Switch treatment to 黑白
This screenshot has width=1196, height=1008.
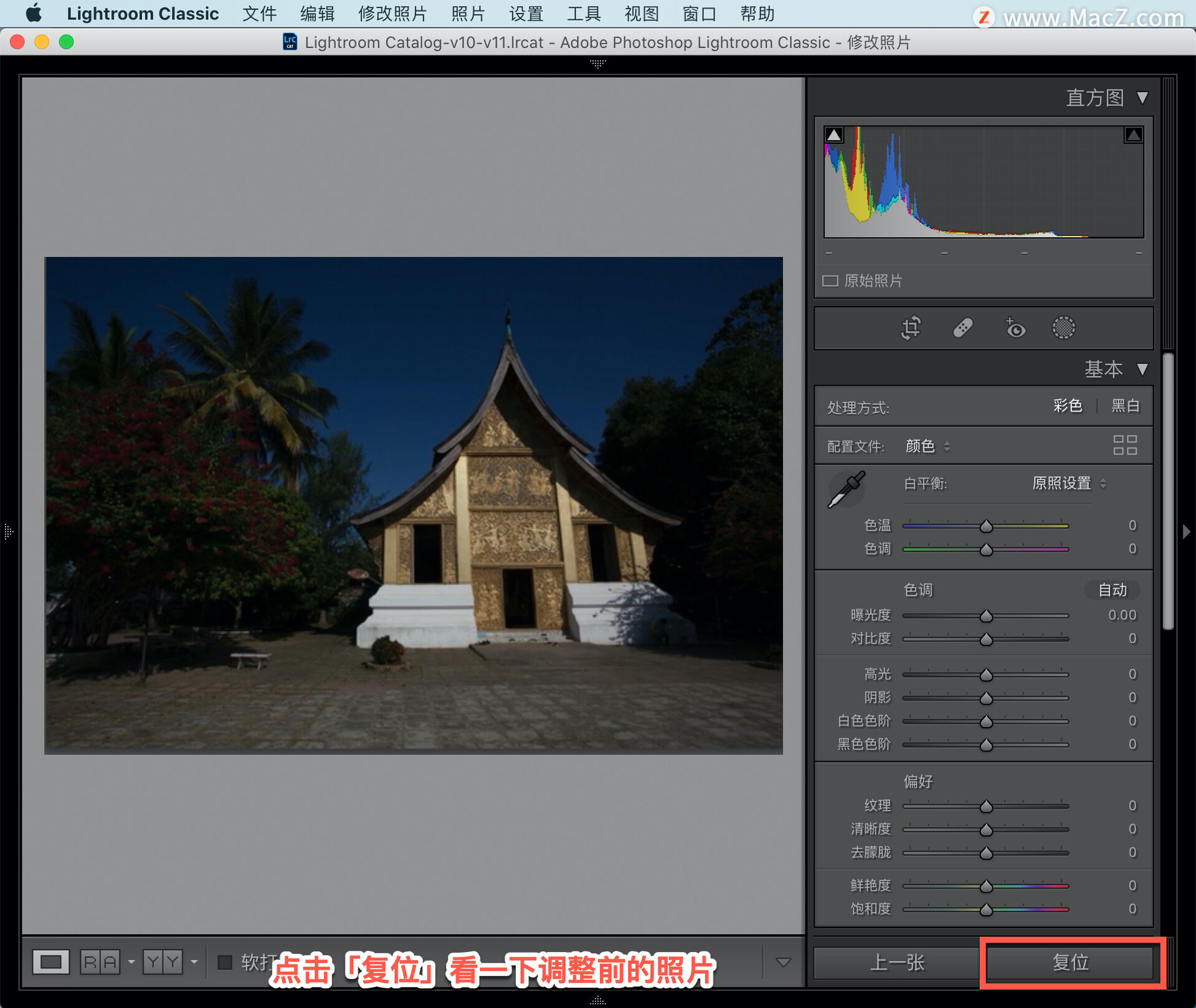(1125, 406)
